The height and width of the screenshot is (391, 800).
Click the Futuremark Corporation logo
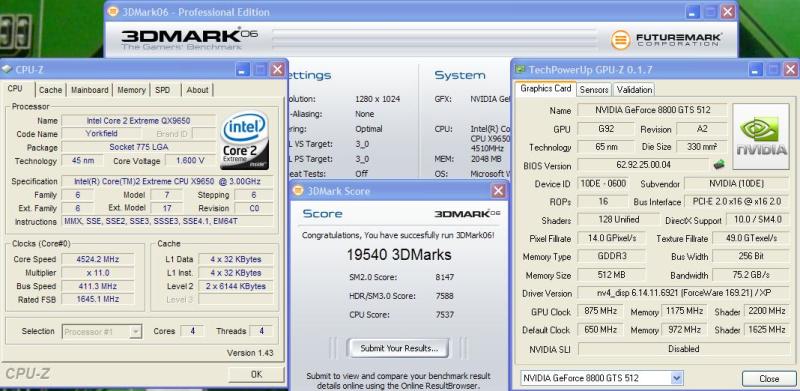667,40
